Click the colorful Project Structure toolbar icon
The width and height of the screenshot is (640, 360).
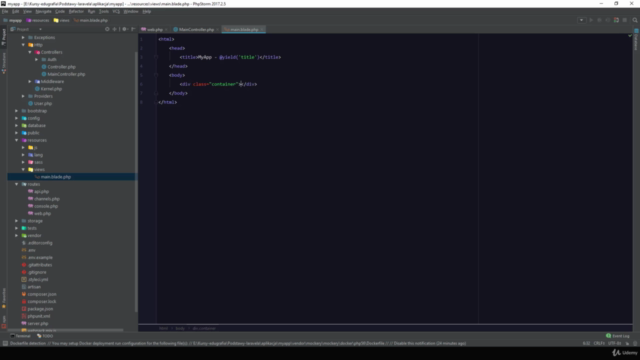(616, 20)
